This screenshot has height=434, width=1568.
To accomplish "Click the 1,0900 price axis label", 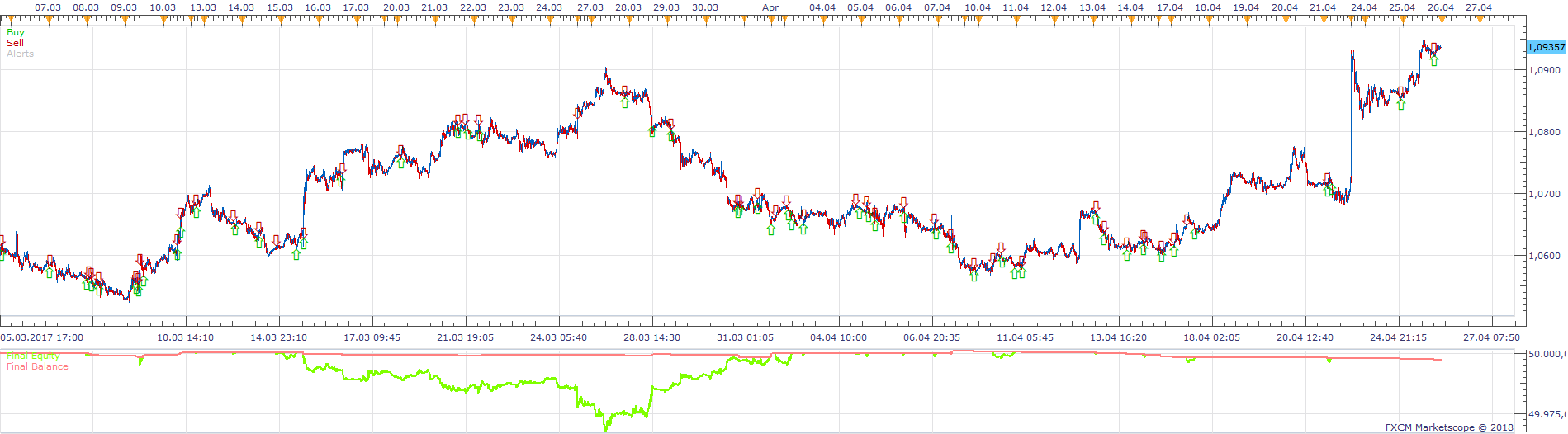I will [1544, 70].
